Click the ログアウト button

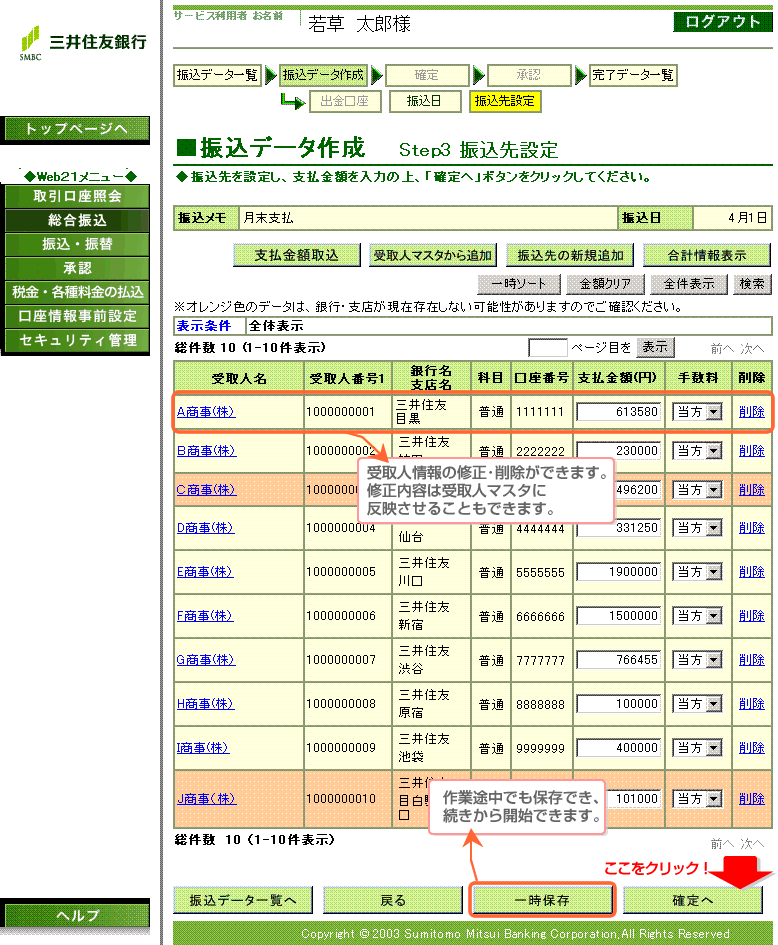click(723, 22)
